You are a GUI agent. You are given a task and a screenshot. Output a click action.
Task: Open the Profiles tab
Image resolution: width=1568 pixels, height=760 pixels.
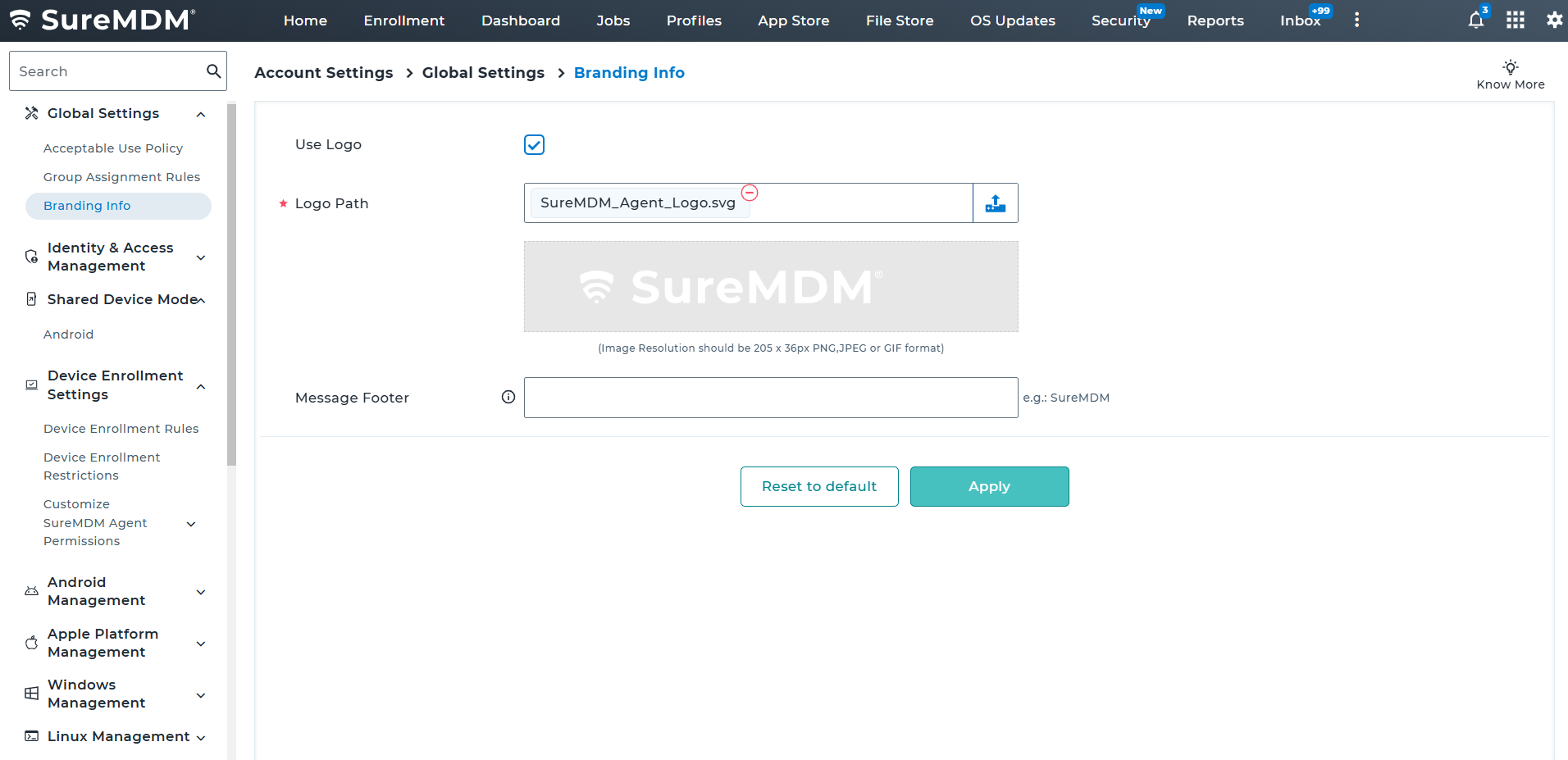click(694, 20)
